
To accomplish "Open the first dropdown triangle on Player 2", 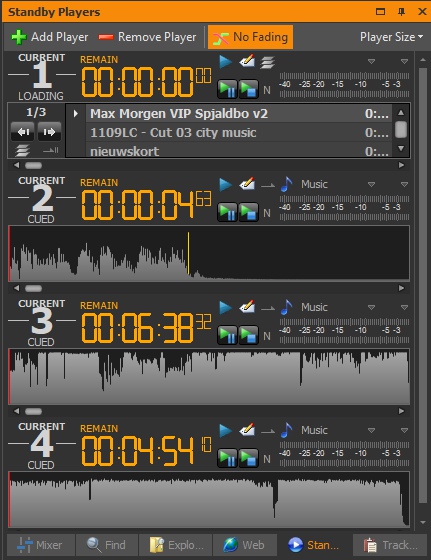I will pos(371,185).
